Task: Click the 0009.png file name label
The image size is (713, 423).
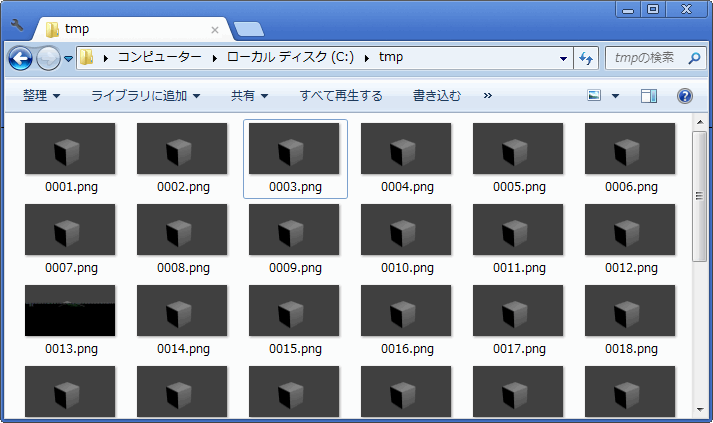Action: pos(296,268)
